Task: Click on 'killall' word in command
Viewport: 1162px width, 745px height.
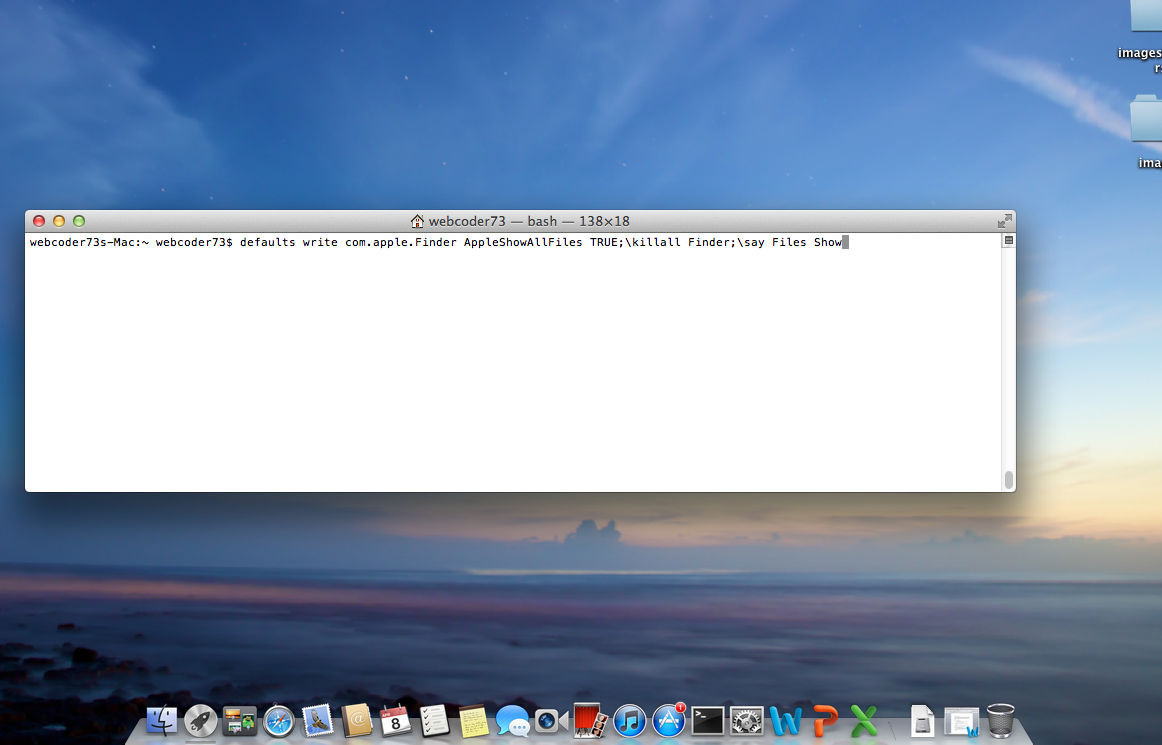Action: pyautogui.click(x=657, y=242)
